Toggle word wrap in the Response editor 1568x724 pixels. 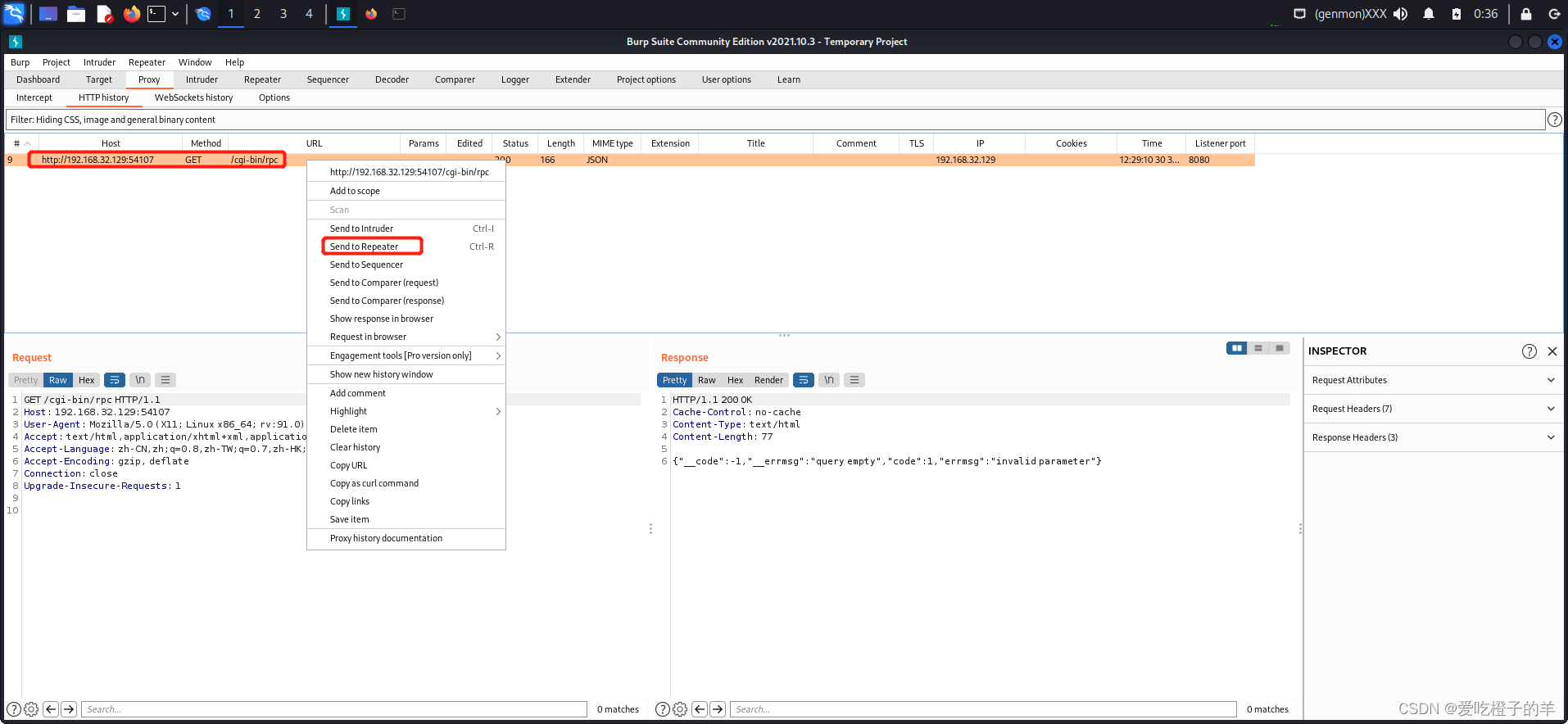click(x=804, y=380)
